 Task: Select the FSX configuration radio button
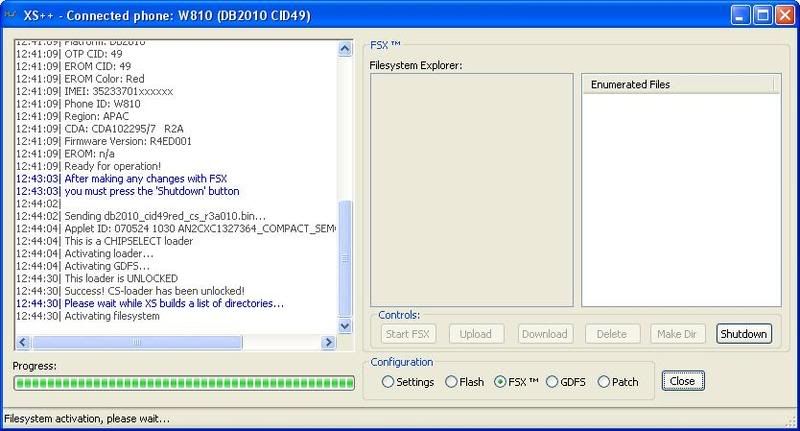[502, 382]
